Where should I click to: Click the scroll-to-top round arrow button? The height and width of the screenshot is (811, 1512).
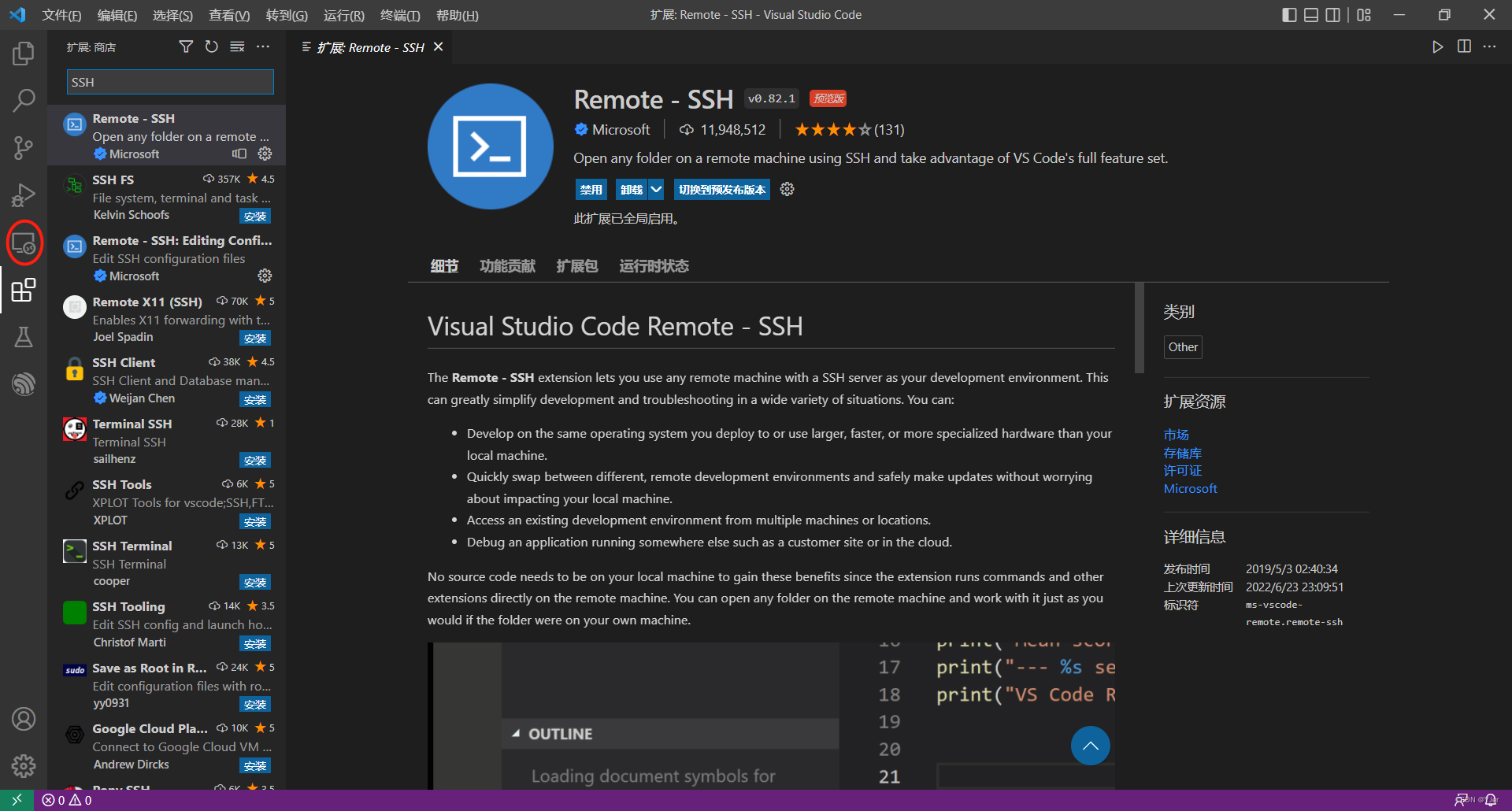click(x=1090, y=746)
